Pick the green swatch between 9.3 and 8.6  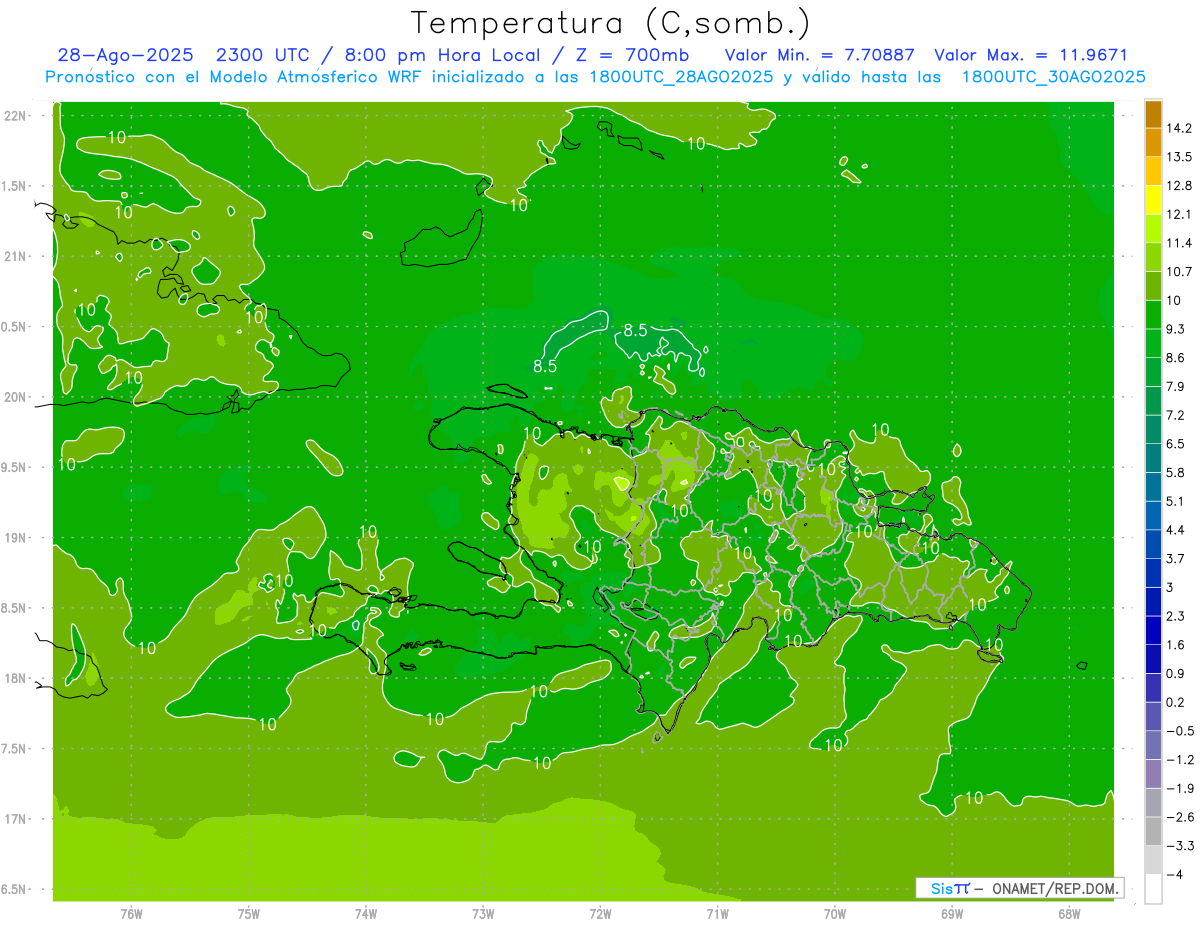pyautogui.click(x=1153, y=343)
